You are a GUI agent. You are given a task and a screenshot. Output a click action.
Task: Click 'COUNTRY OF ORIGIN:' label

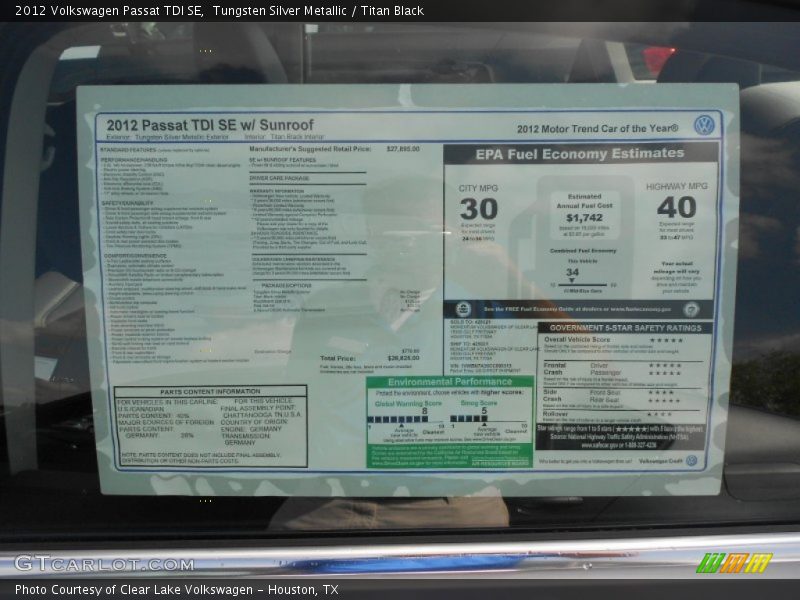point(255,422)
